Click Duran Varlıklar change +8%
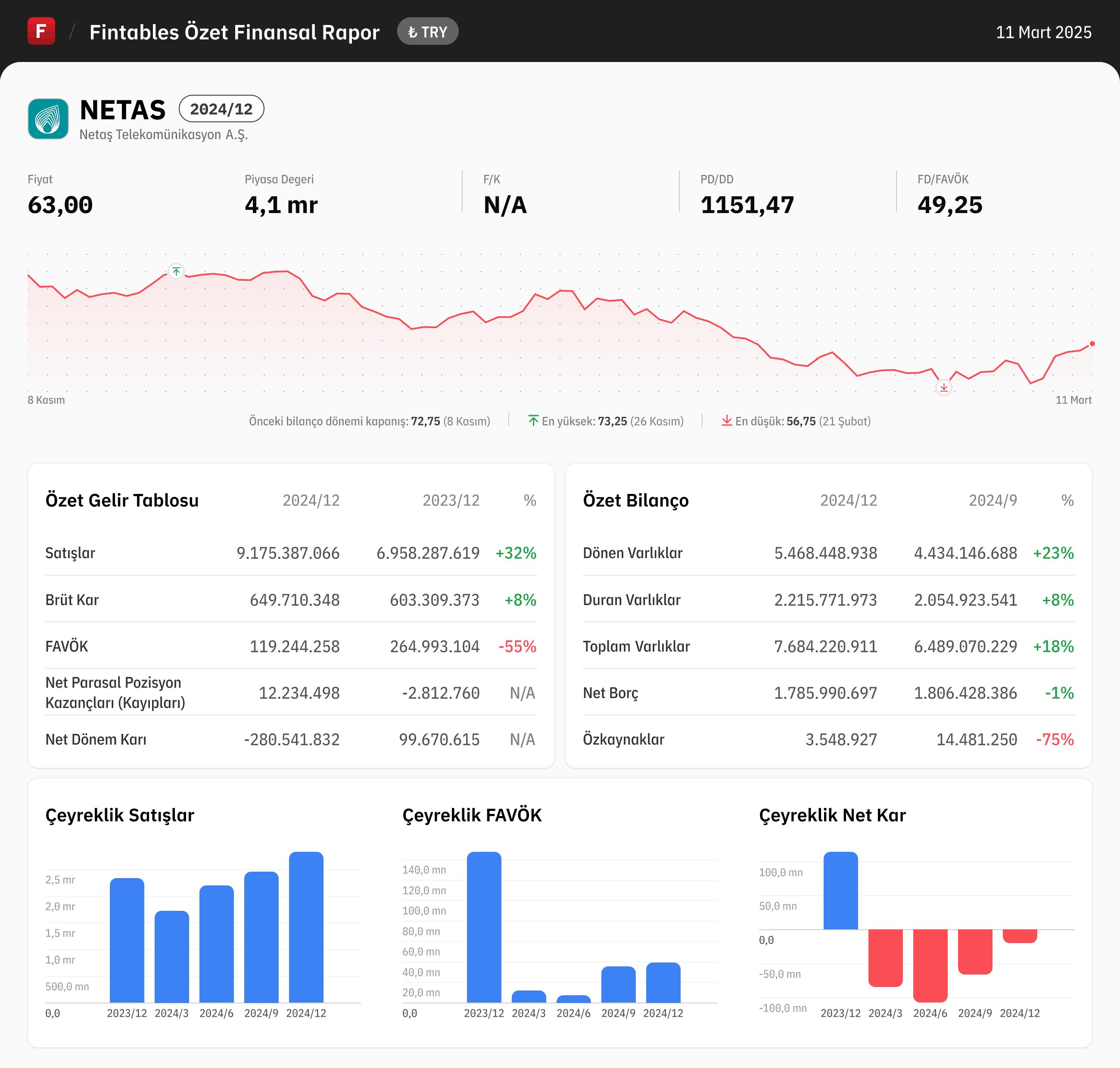Image resolution: width=1120 pixels, height=1068 pixels. (1058, 600)
